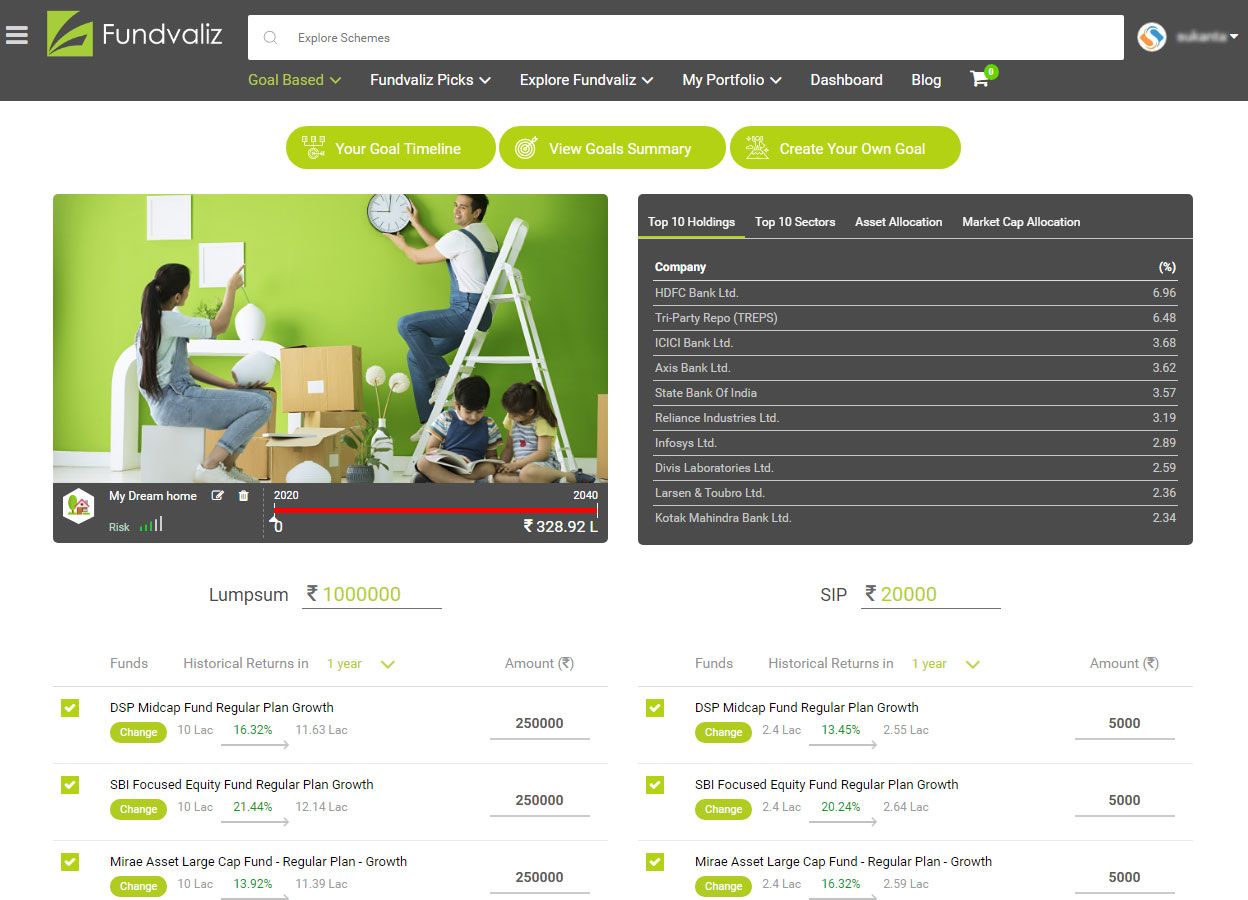The width and height of the screenshot is (1248, 900).
Task: Change the SBI Focused Equity fund in SIP
Action: pos(723,809)
